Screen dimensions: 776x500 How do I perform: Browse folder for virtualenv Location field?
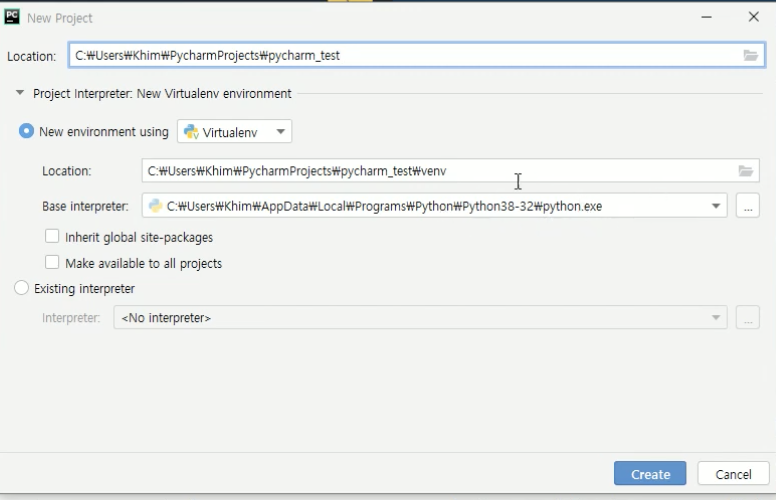[745, 171]
